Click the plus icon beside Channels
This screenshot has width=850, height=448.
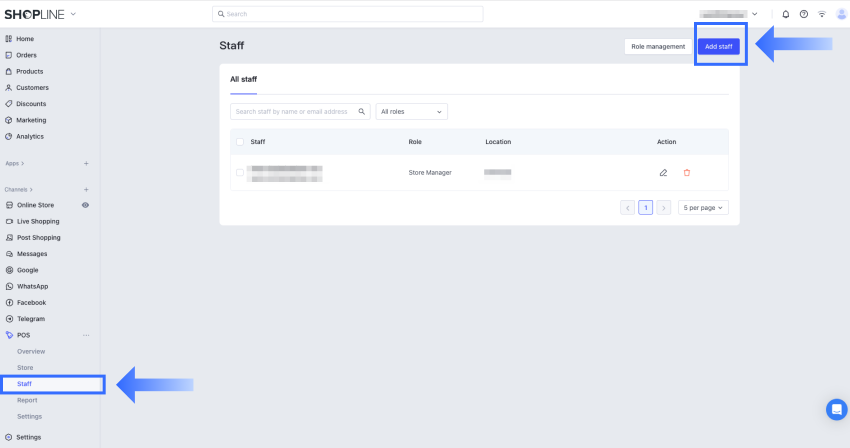[x=86, y=189]
